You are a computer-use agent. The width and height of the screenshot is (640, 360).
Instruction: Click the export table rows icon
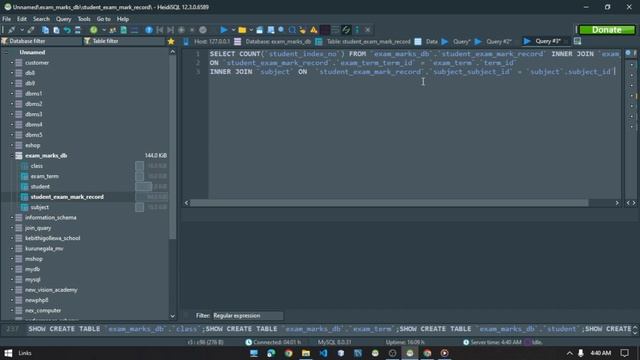pos(124,30)
